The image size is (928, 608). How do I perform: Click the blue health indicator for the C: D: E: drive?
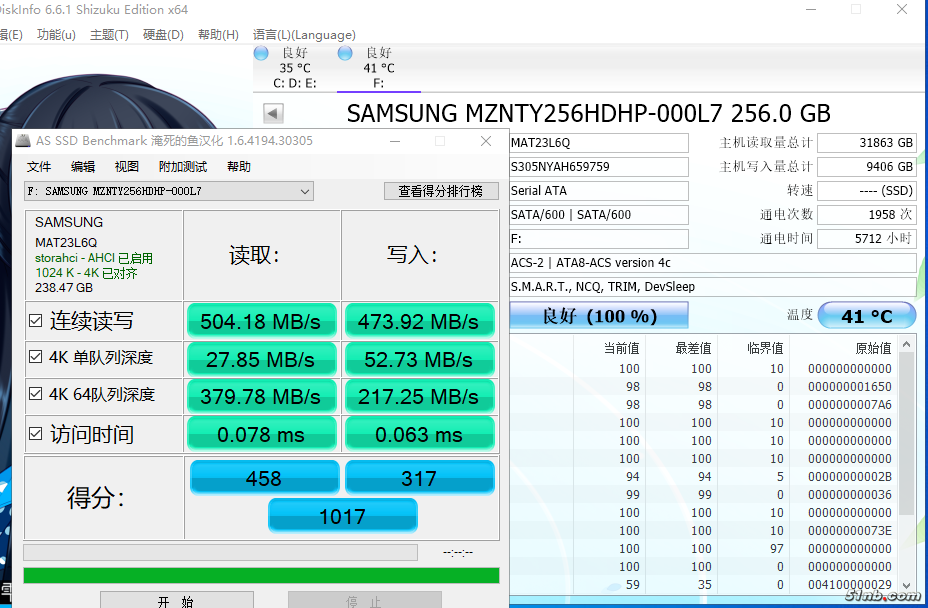[x=261, y=53]
